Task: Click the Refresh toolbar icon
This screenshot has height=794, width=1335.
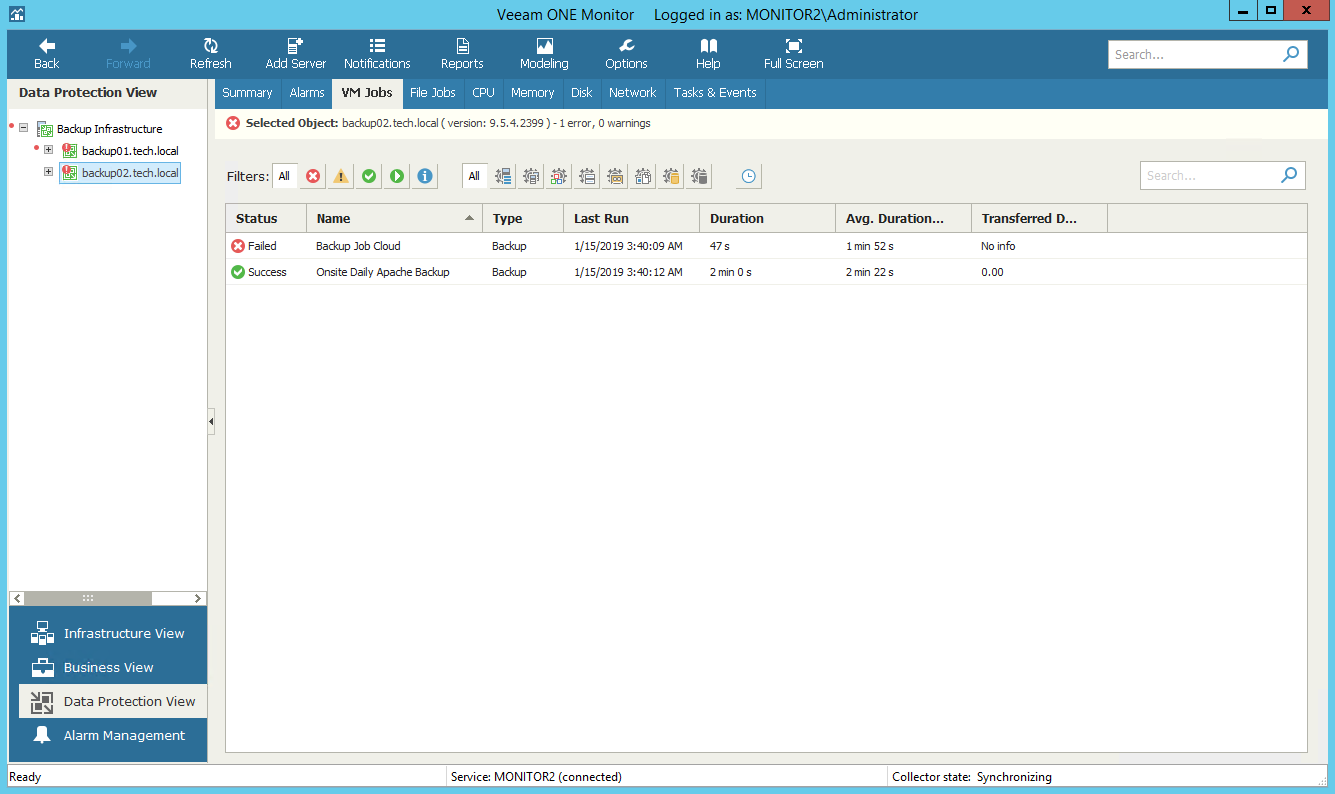Action: point(210,54)
